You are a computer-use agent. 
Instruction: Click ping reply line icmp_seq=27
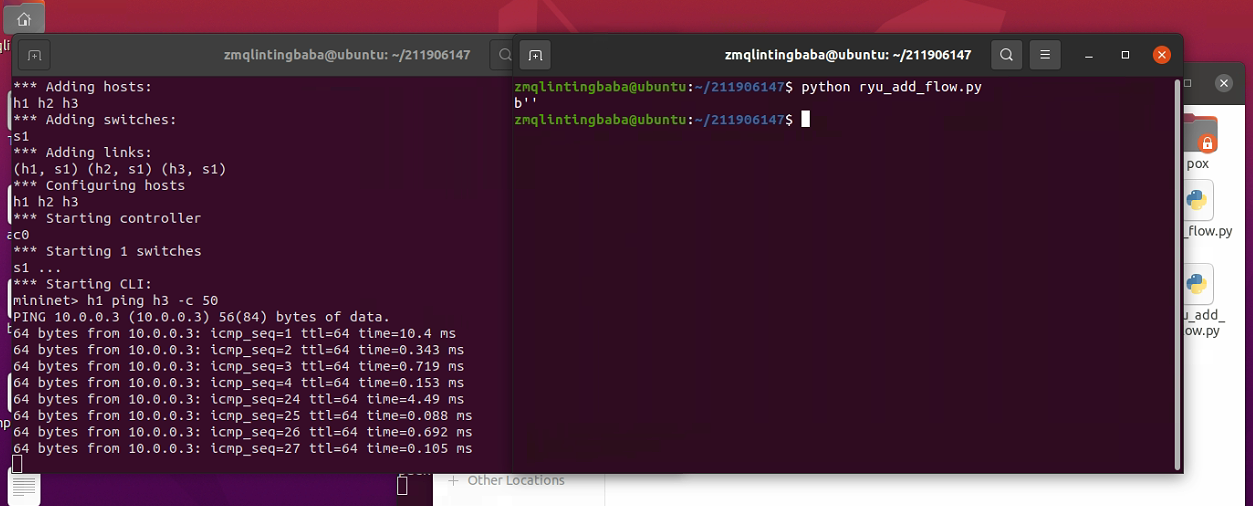click(x=242, y=448)
